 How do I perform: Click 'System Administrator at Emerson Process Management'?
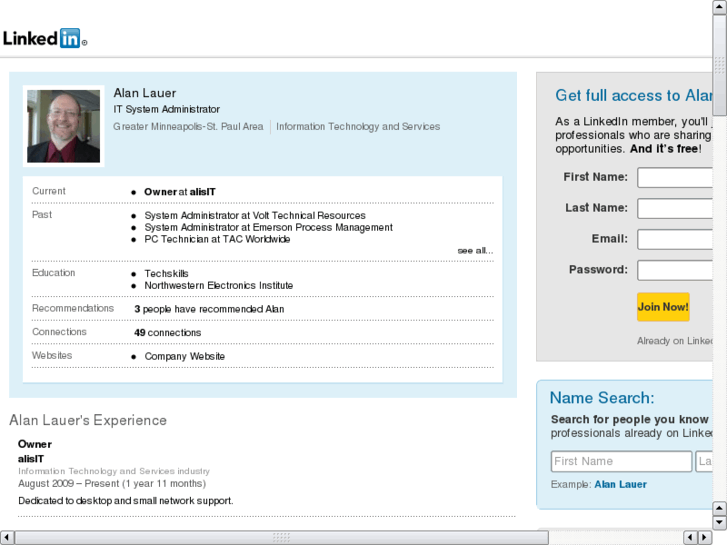click(x=268, y=227)
